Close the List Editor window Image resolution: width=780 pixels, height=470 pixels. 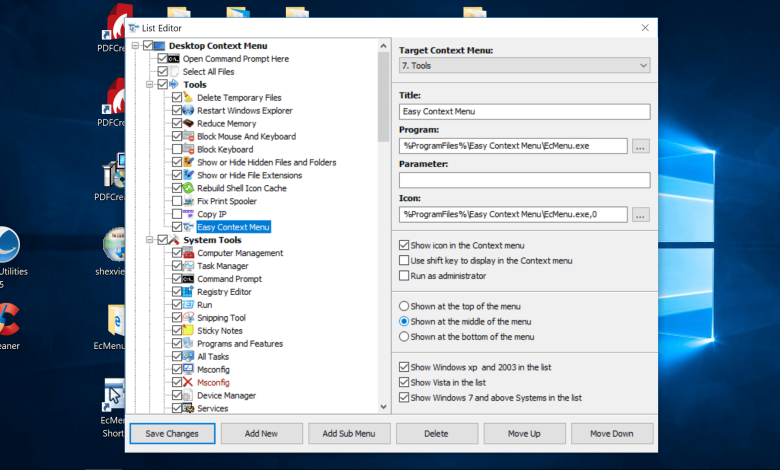point(645,28)
